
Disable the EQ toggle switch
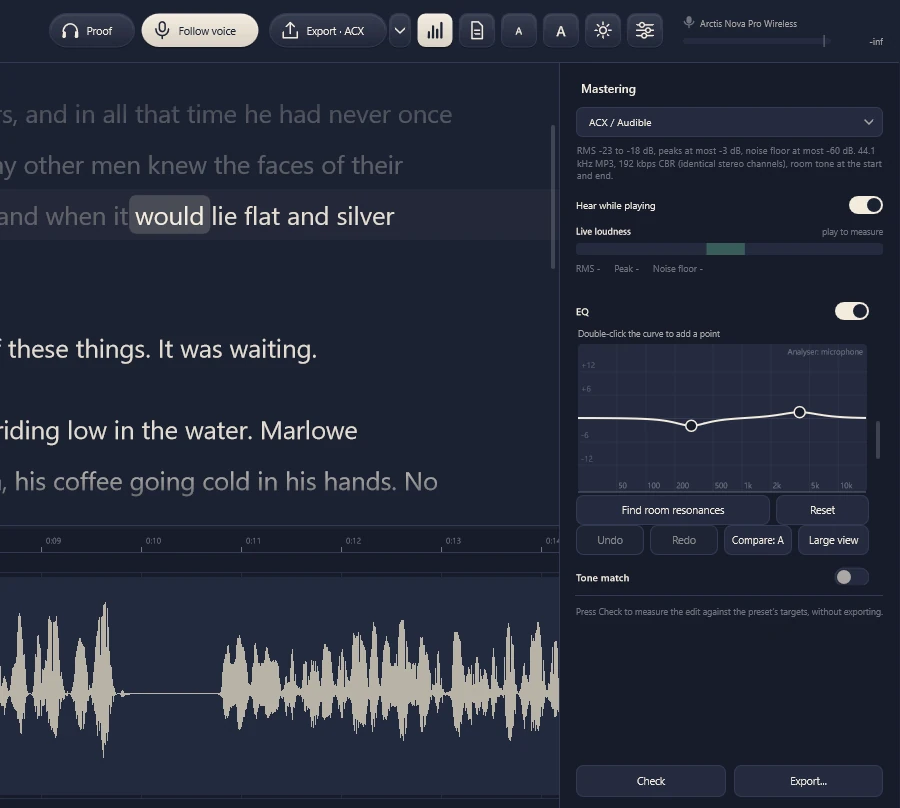pos(852,311)
